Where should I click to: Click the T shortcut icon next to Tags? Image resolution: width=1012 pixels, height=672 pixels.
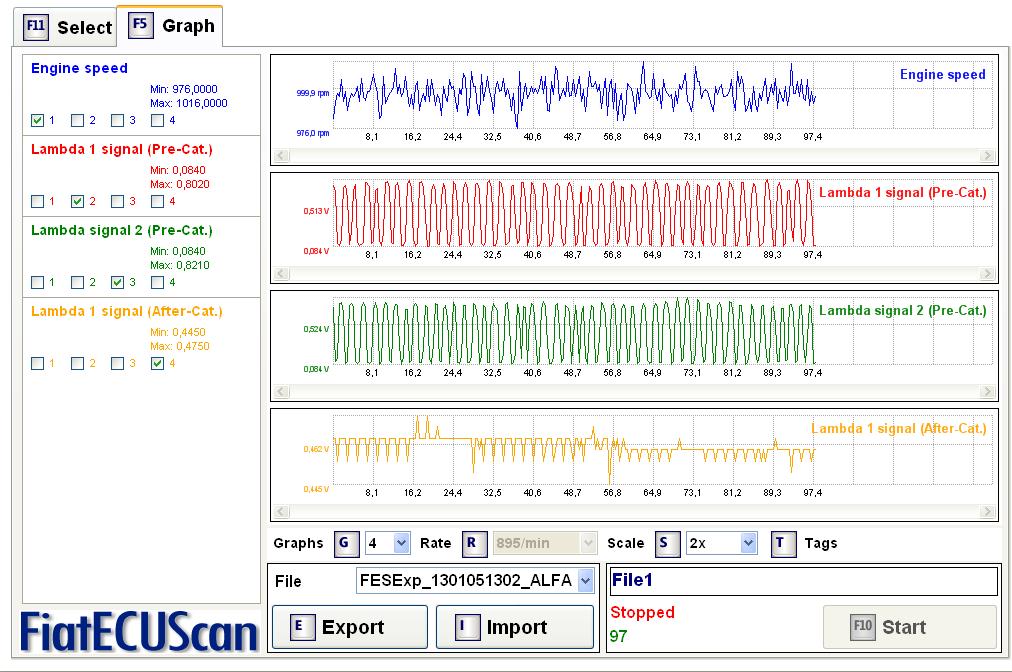(783, 543)
